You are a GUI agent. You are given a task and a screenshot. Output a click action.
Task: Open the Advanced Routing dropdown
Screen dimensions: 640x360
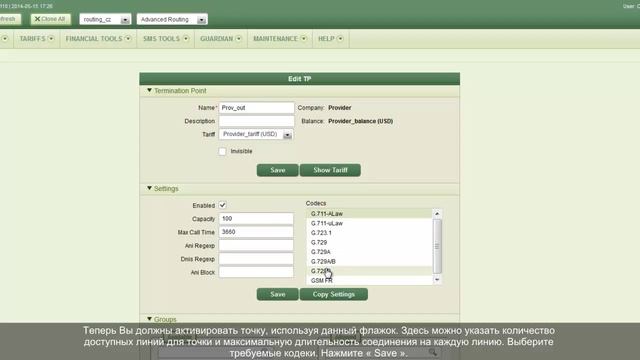coord(172,20)
